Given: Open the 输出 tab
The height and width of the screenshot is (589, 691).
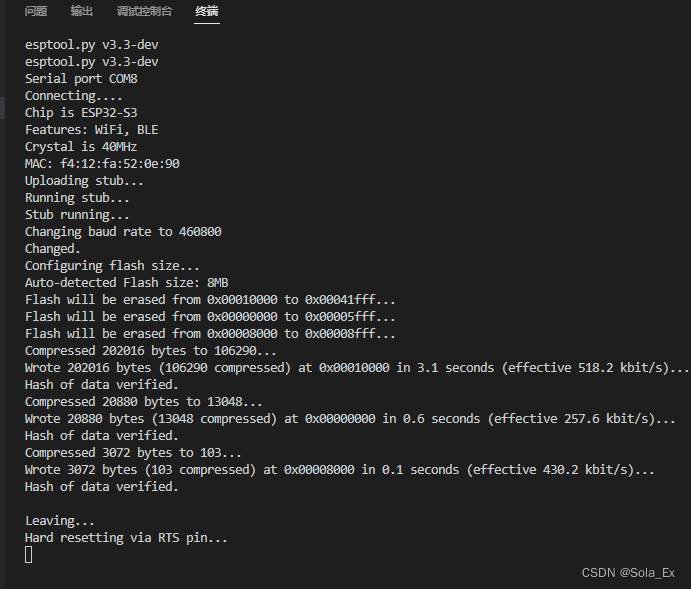Looking at the screenshot, I should pyautogui.click(x=82, y=12).
